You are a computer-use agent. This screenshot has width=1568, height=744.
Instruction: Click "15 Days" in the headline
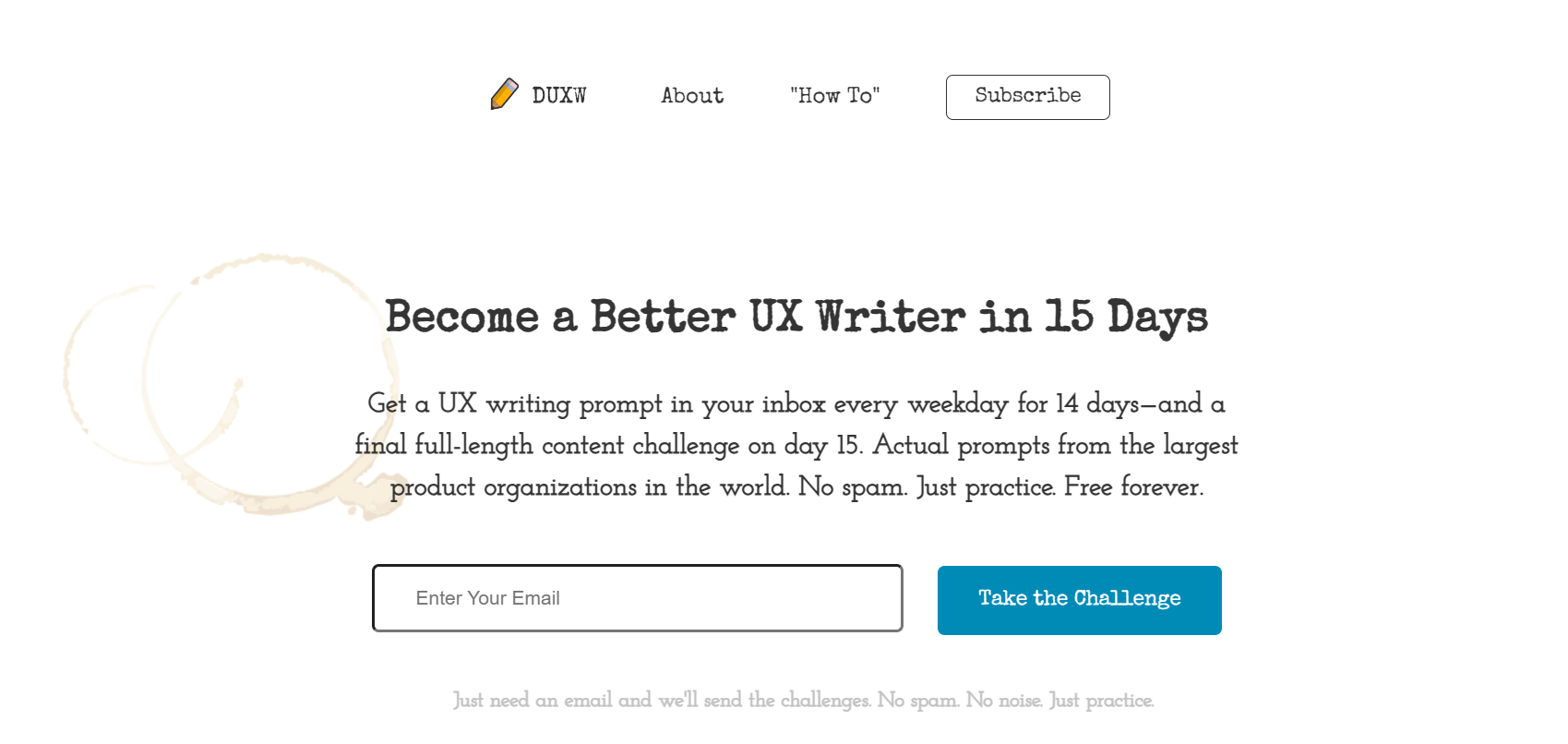(x=1126, y=317)
